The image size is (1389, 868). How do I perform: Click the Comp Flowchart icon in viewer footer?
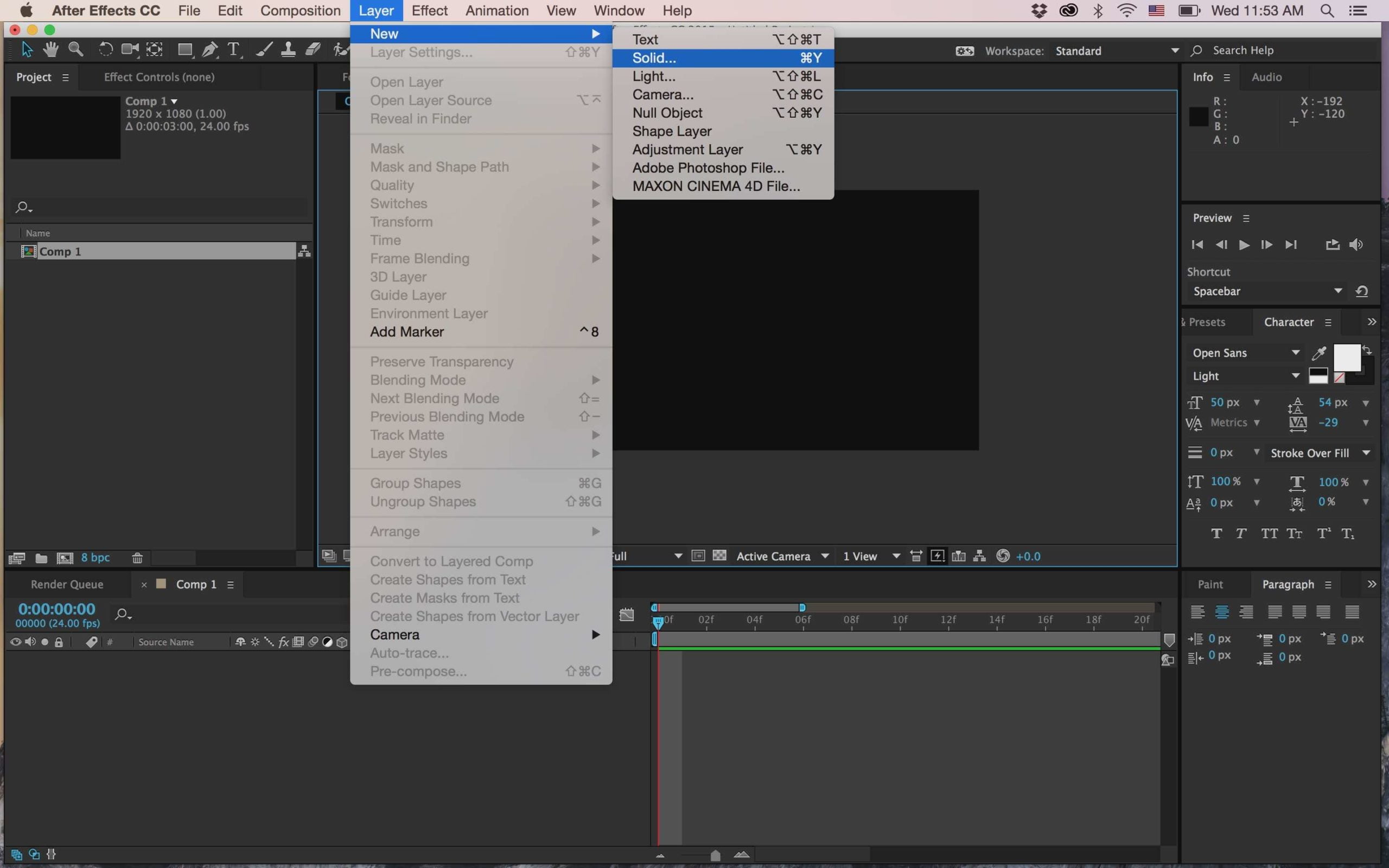point(980,556)
